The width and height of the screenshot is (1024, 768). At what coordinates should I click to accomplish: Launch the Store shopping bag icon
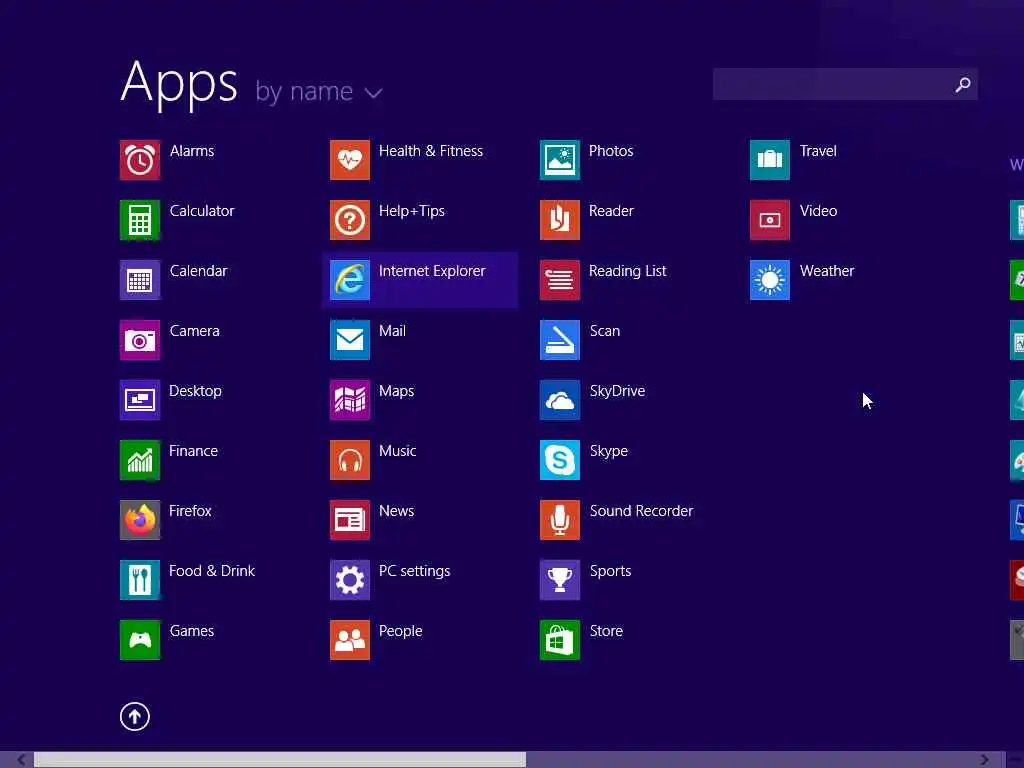pos(560,640)
